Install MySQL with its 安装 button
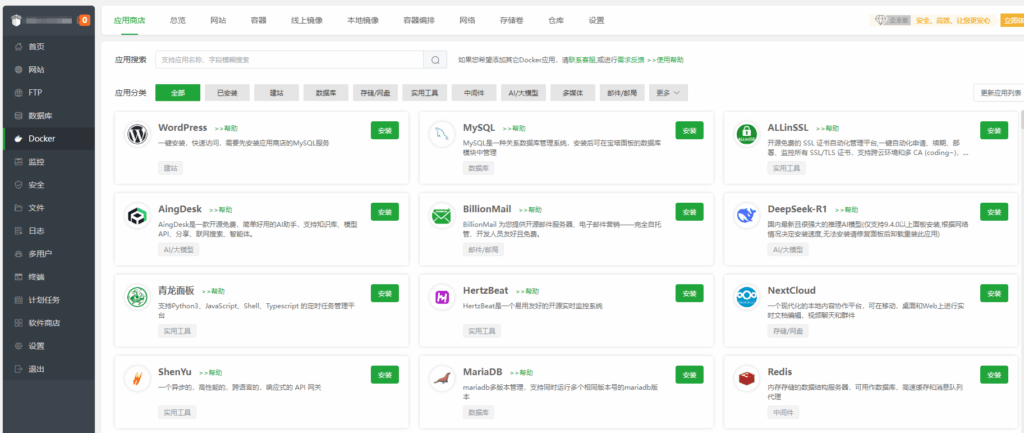The height and width of the screenshot is (433, 1024). coord(690,130)
